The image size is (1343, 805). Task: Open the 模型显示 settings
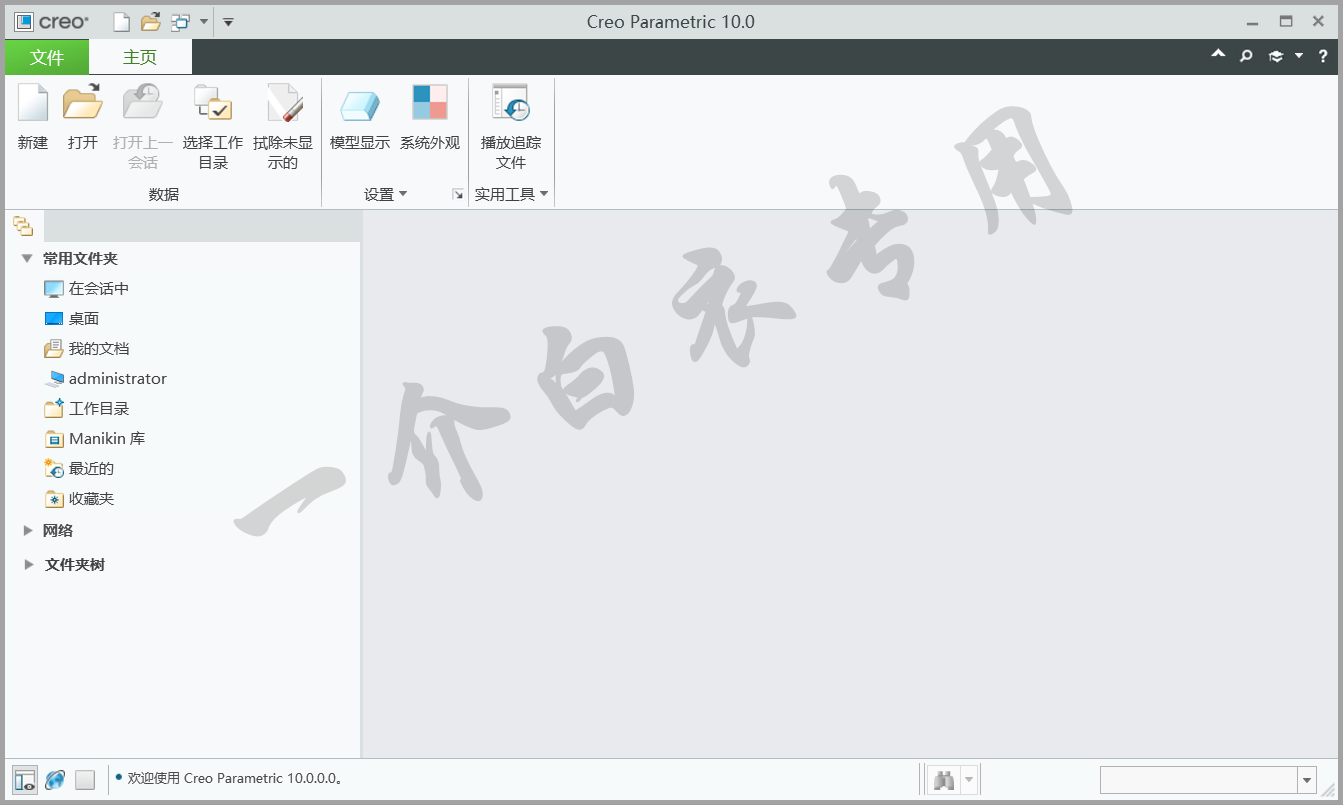click(x=360, y=118)
